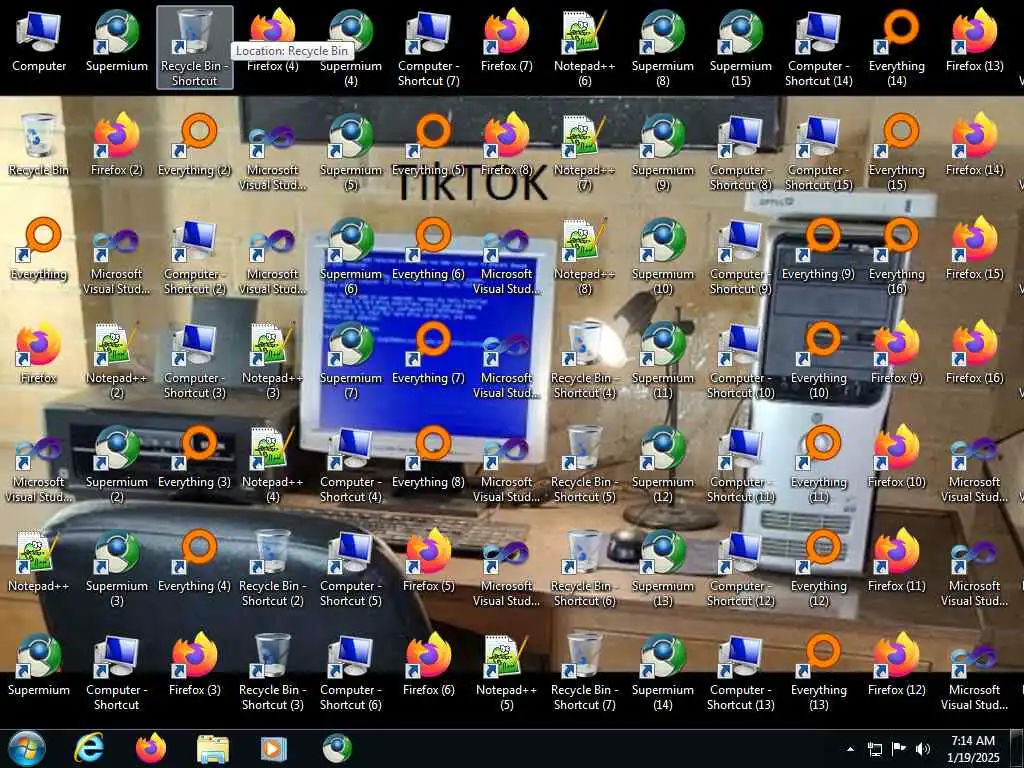
Task: Open the Action Center flag icon
Action: click(899, 749)
